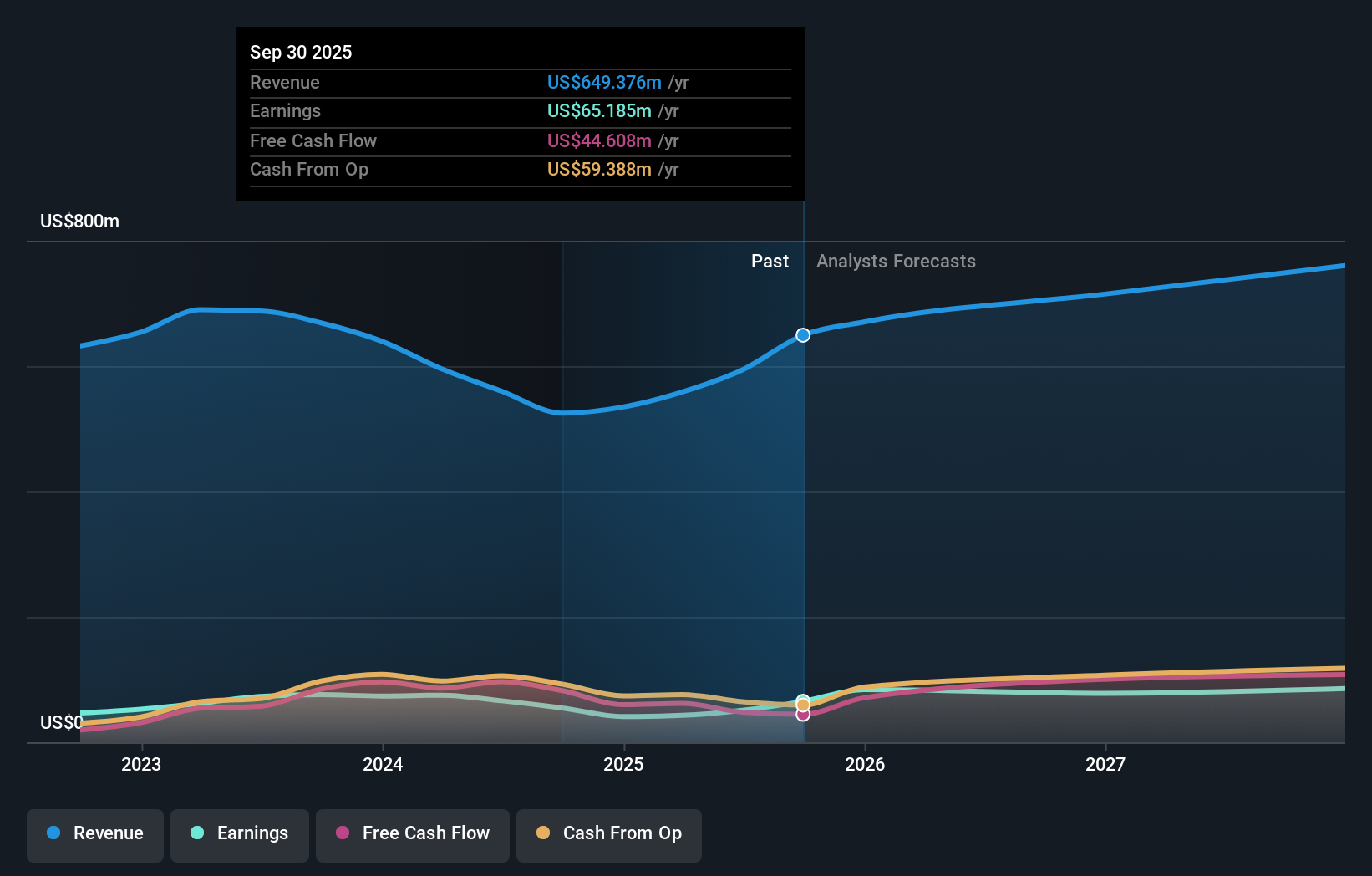Click the 2025 position on the timeline axis
1372x876 pixels.
(x=624, y=764)
